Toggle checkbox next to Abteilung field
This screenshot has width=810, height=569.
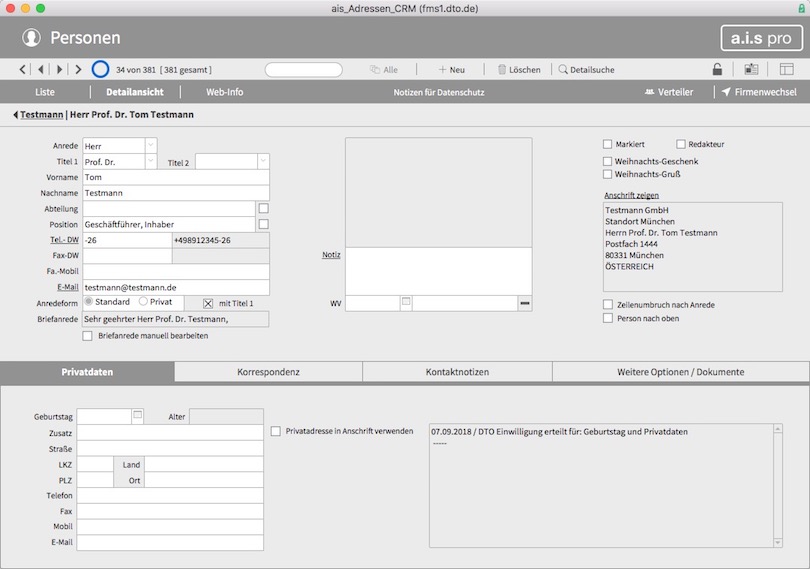pos(263,208)
